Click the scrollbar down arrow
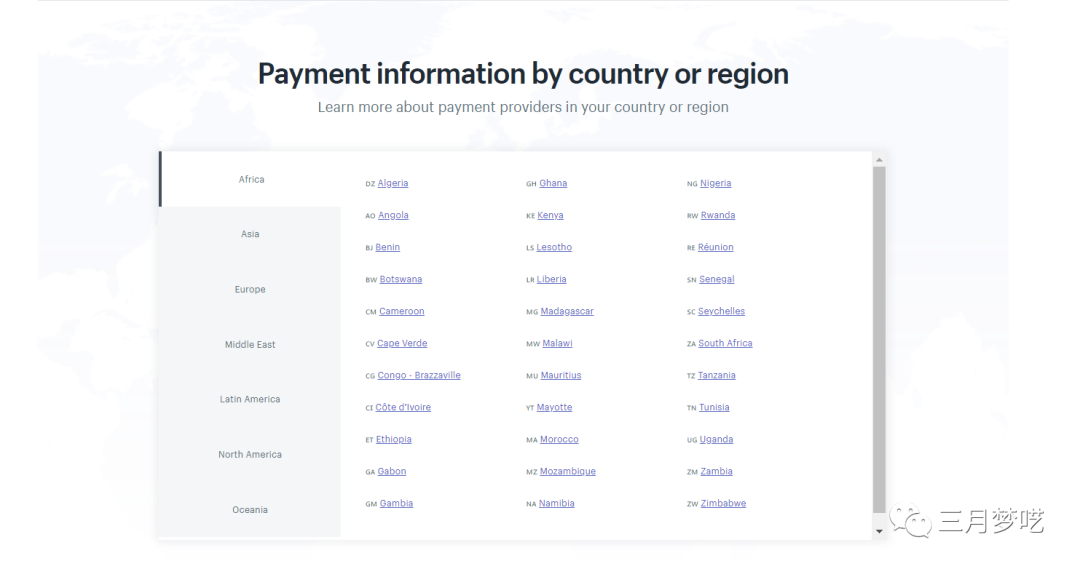 [x=879, y=532]
